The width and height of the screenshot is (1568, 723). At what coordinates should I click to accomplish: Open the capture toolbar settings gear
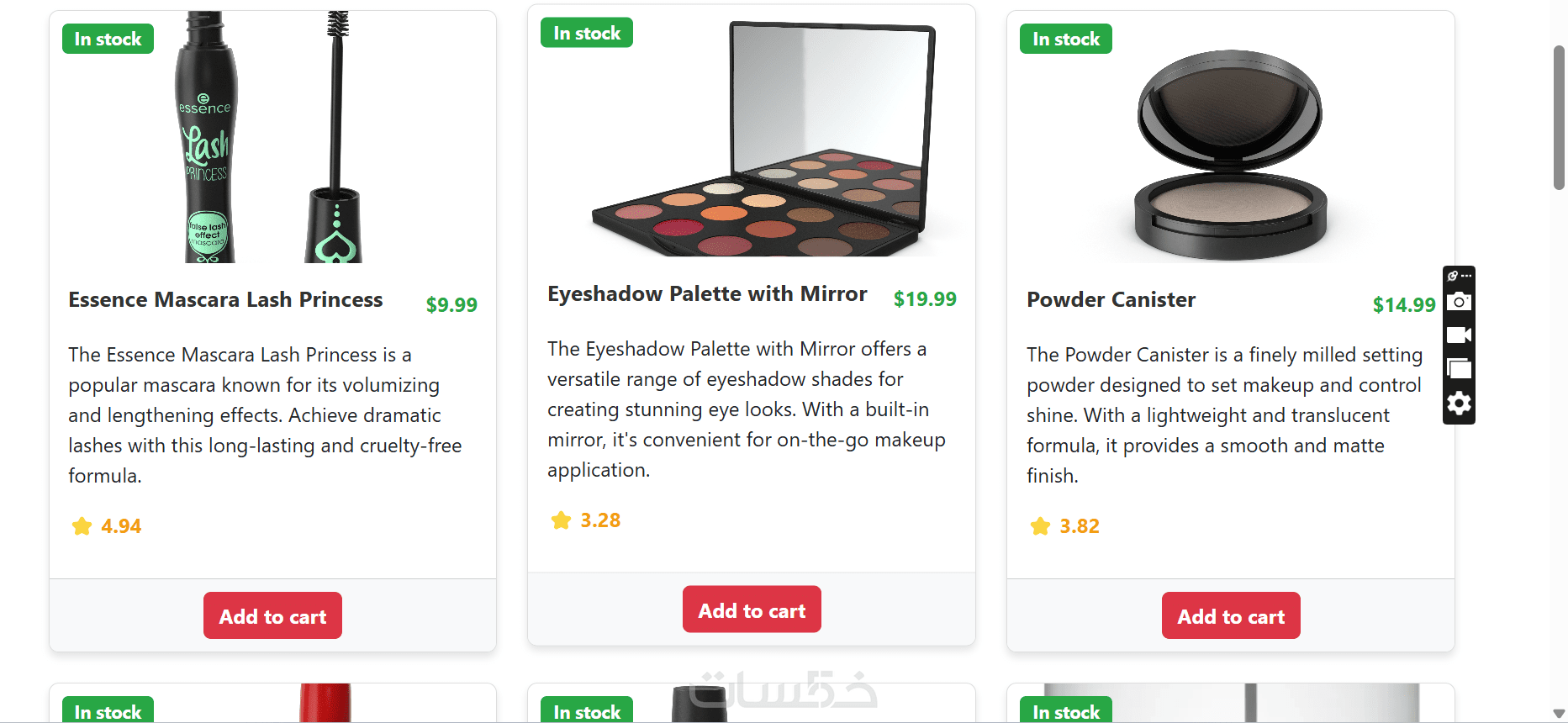(1459, 404)
